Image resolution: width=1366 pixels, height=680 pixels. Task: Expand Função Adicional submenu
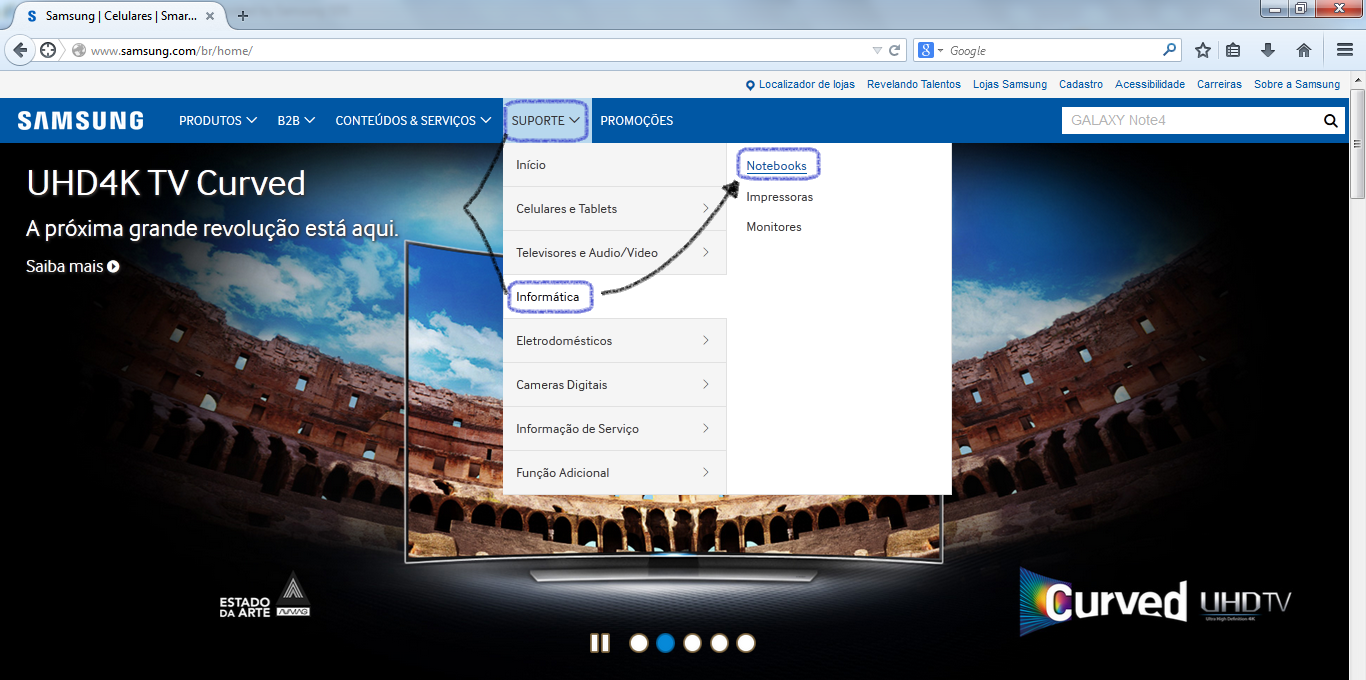pyautogui.click(x=615, y=473)
